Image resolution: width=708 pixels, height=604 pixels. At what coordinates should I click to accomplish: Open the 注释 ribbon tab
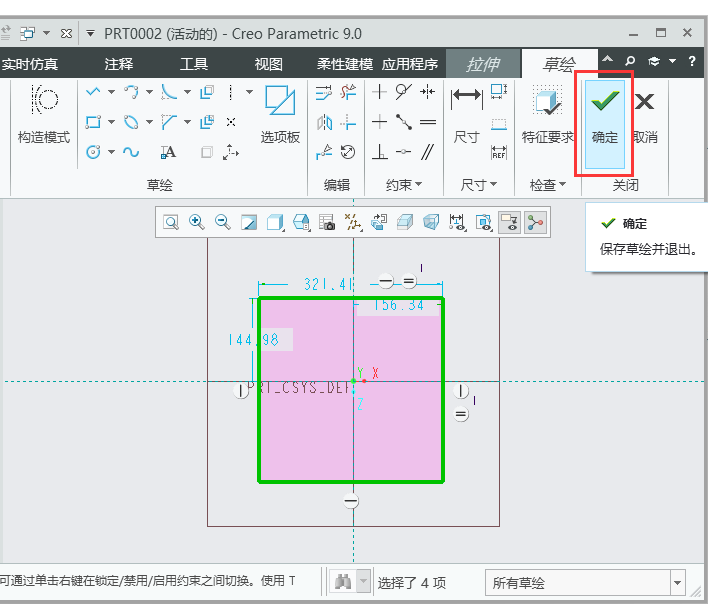pos(119,64)
